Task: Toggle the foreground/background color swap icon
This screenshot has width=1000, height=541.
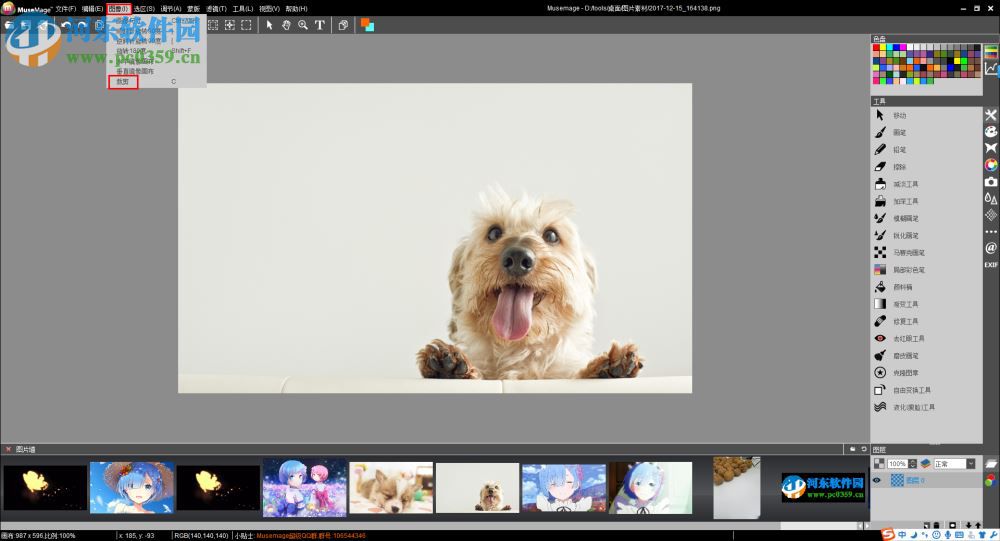Action: coord(367,25)
